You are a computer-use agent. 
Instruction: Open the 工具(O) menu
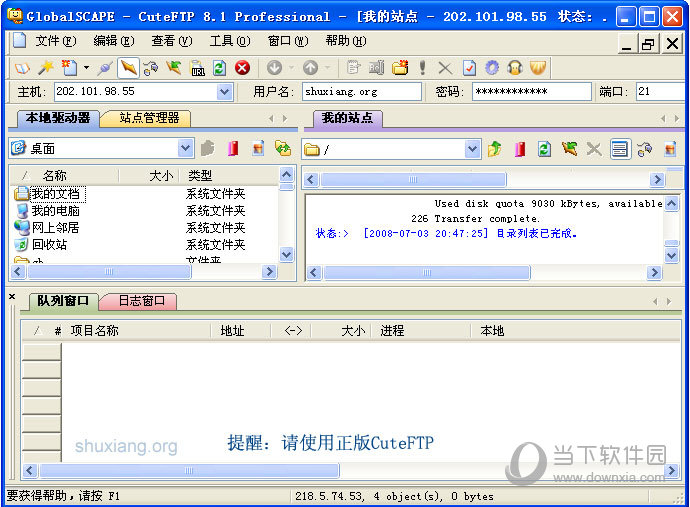[230, 41]
